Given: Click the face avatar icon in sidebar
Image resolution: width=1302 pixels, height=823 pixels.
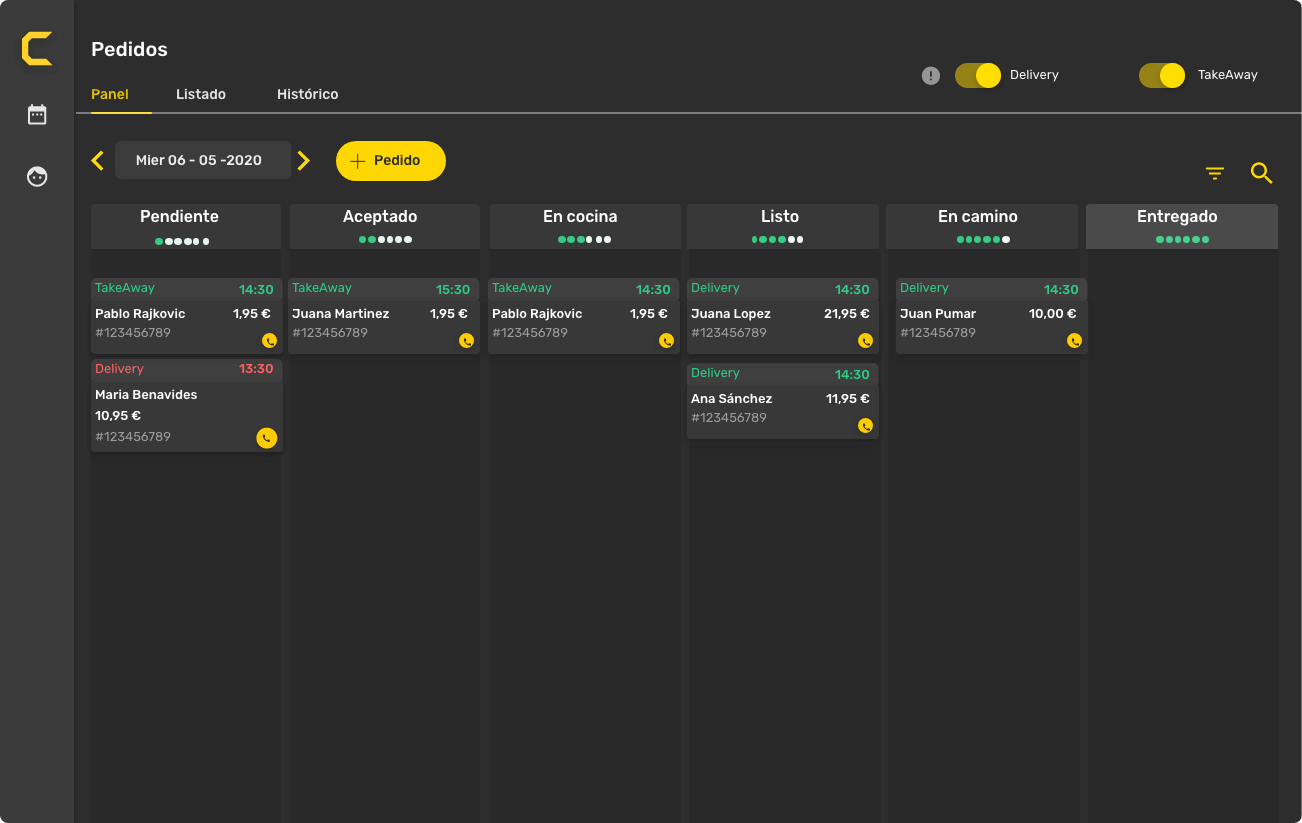Looking at the screenshot, I should pos(37,177).
